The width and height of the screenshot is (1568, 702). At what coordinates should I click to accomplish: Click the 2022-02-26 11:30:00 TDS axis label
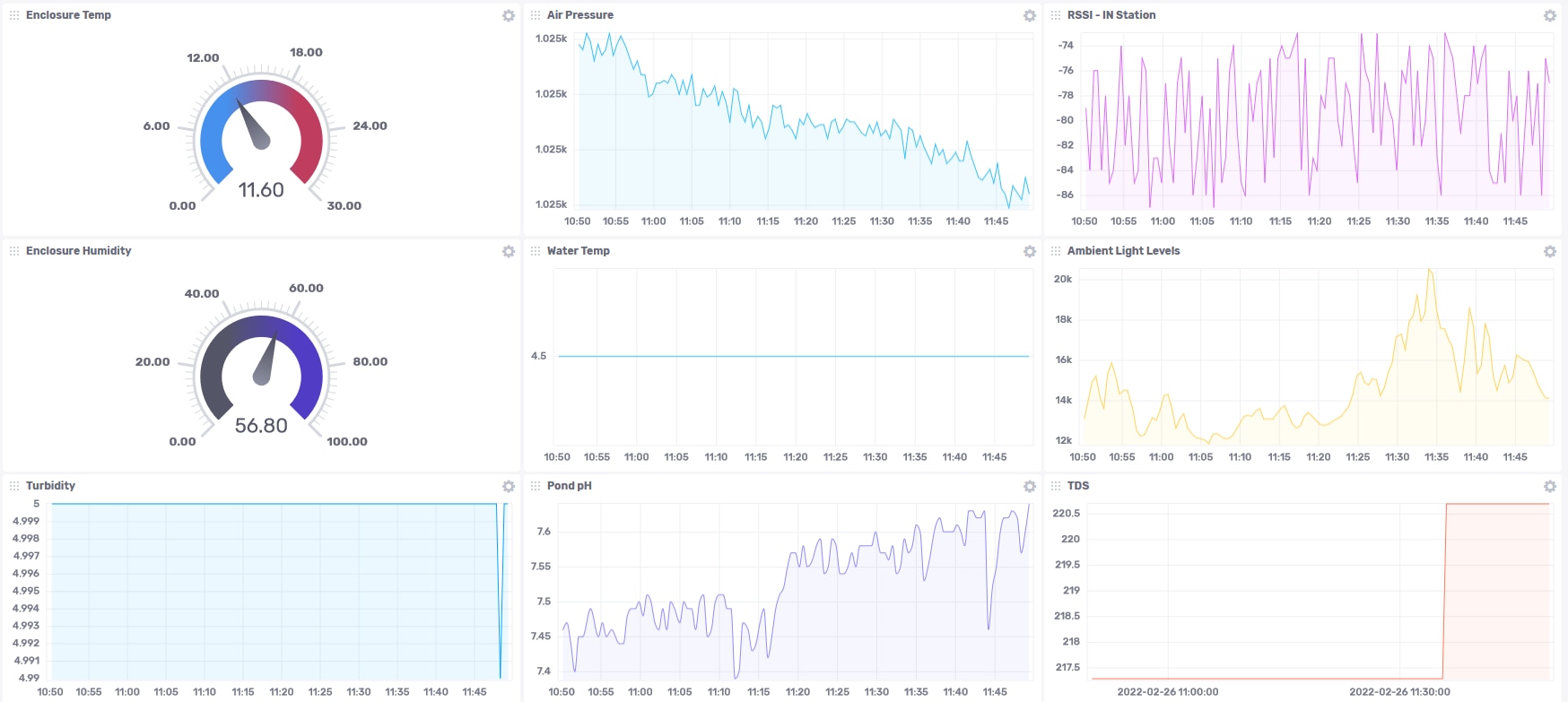pyautogui.click(x=1399, y=691)
